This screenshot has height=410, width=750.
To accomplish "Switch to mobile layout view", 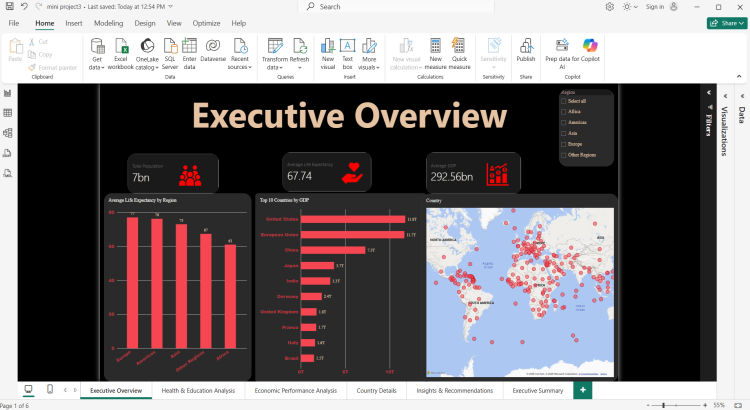I will click(50, 390).
